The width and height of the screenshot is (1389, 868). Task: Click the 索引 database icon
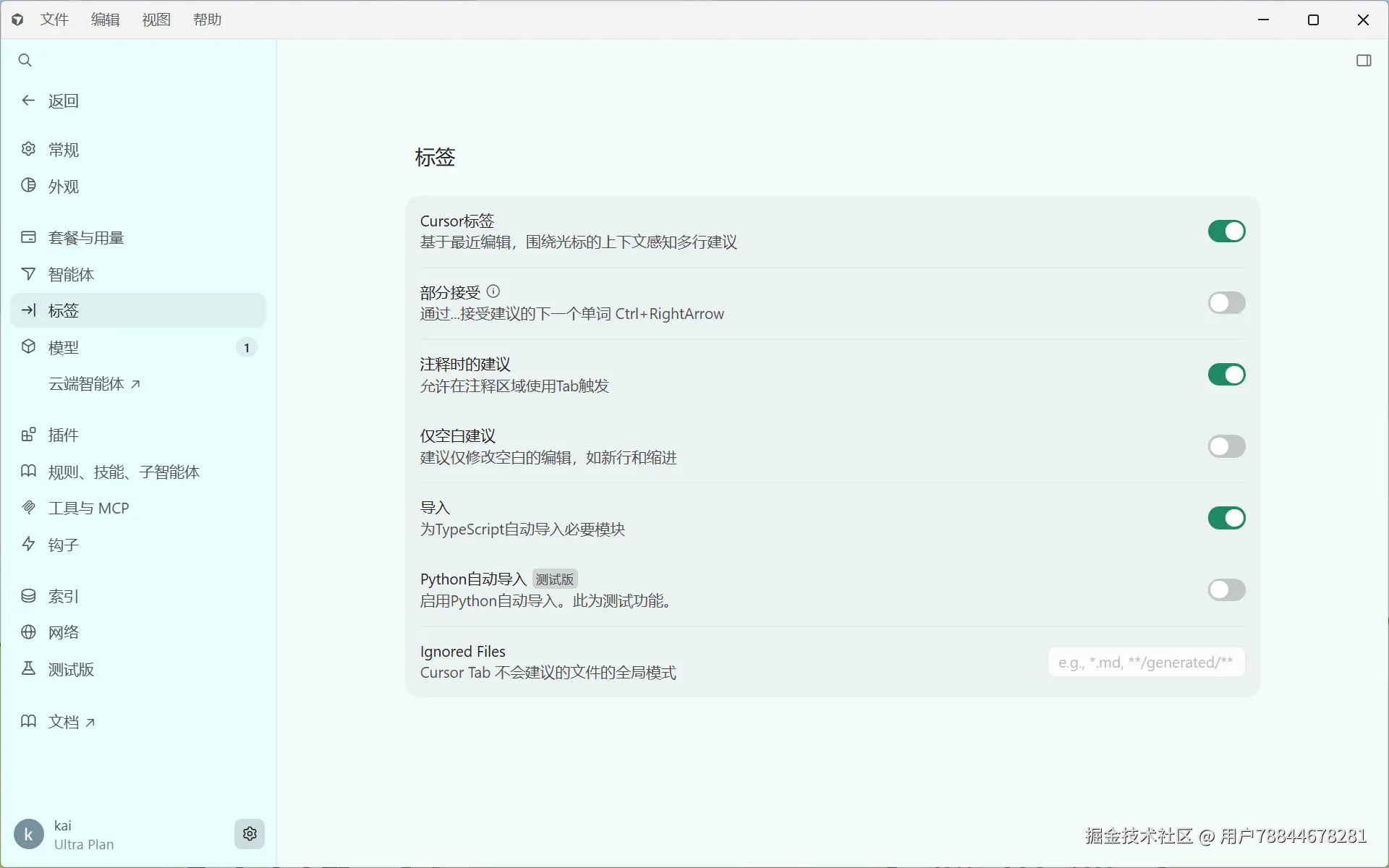[28, 596]
